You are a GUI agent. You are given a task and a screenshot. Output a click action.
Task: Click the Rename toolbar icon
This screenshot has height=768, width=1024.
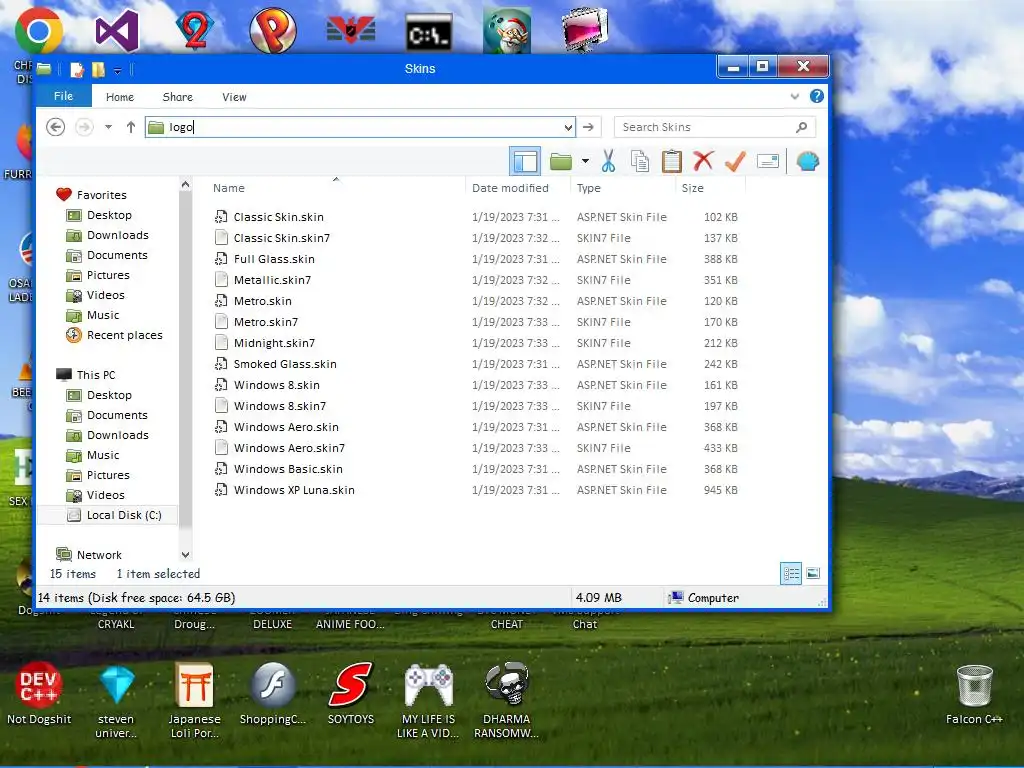pyautogui.click(x=767, y=161)
